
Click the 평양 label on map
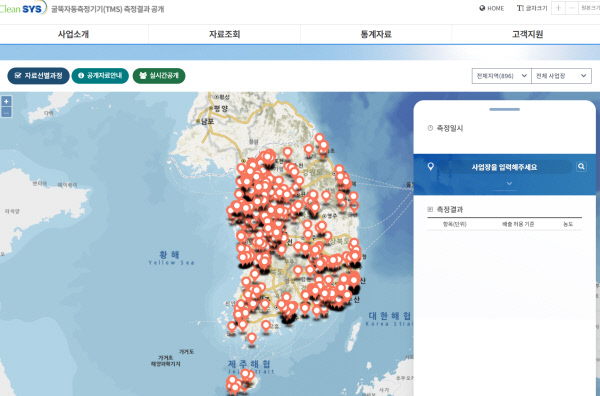point(221,109)
